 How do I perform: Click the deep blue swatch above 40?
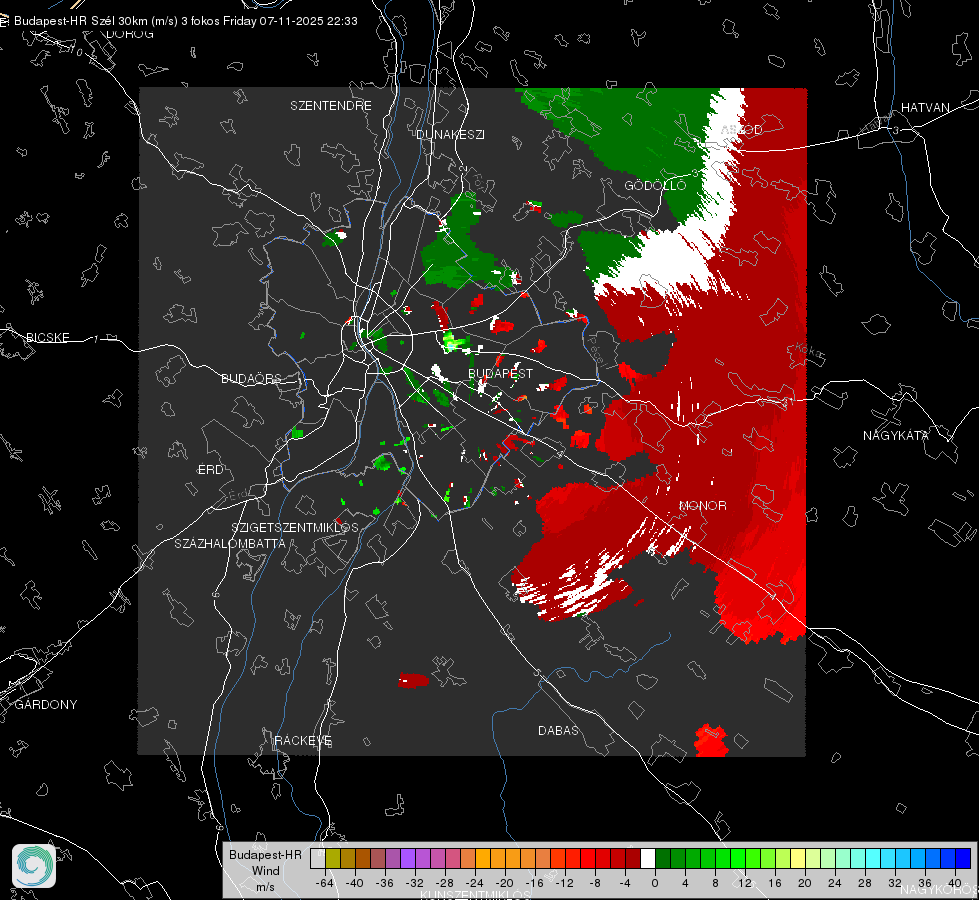[963, 858]
